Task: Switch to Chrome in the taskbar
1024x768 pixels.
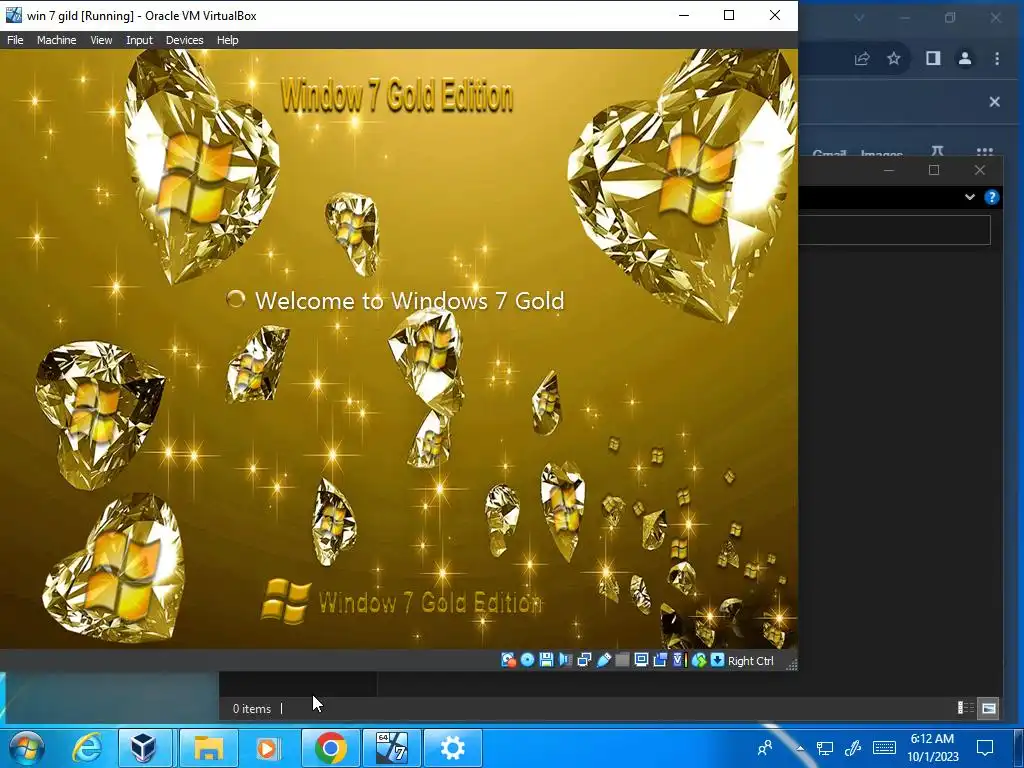Action: (330, 748)
